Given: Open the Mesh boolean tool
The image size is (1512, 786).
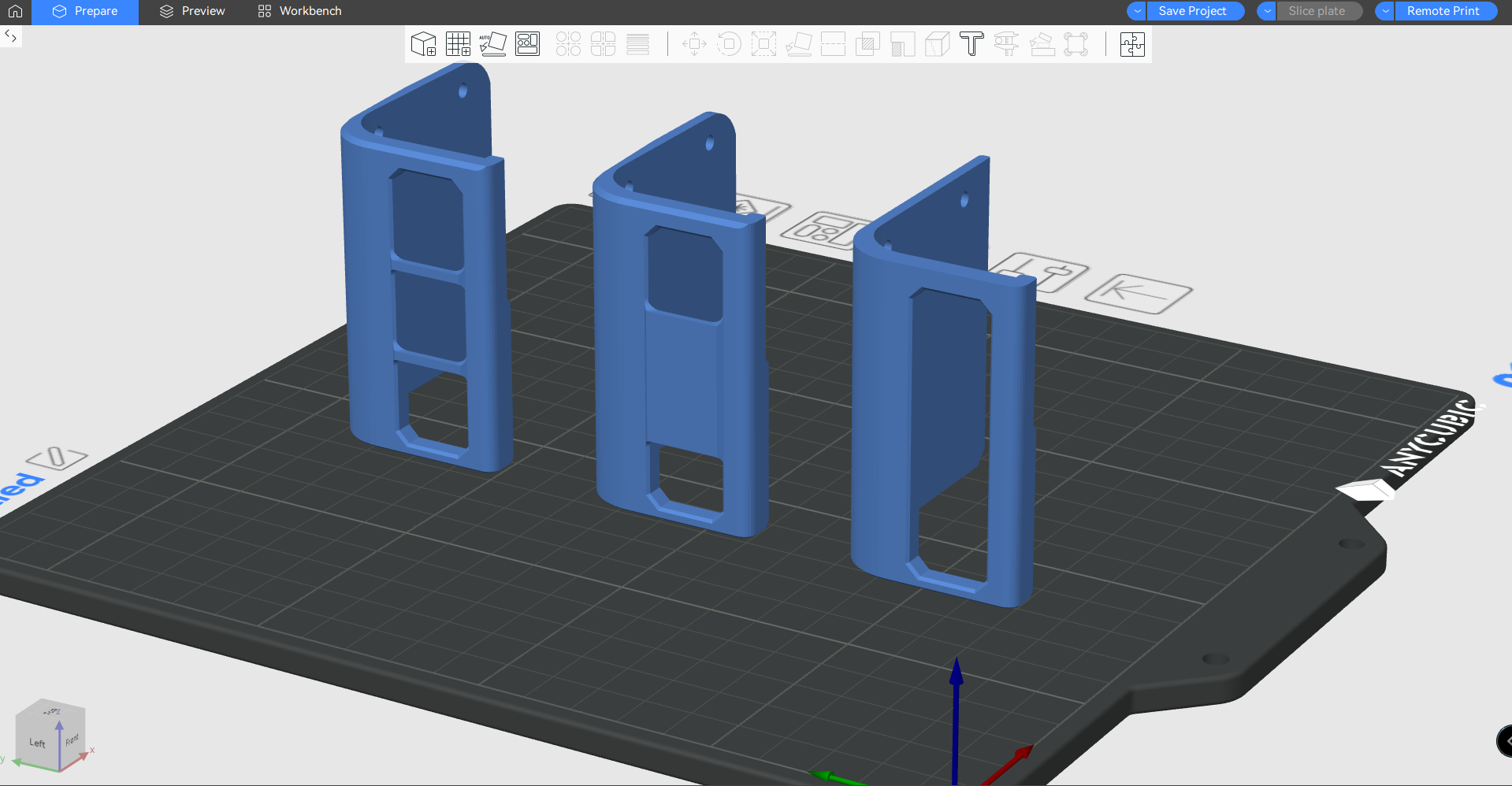Looking at the screenshot, I should 867,44.
